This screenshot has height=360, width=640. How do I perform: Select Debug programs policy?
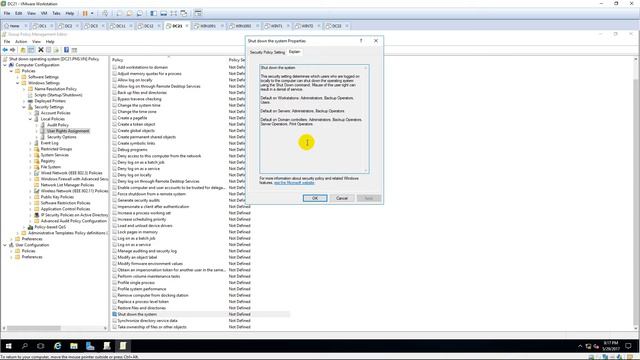(132, 150)
